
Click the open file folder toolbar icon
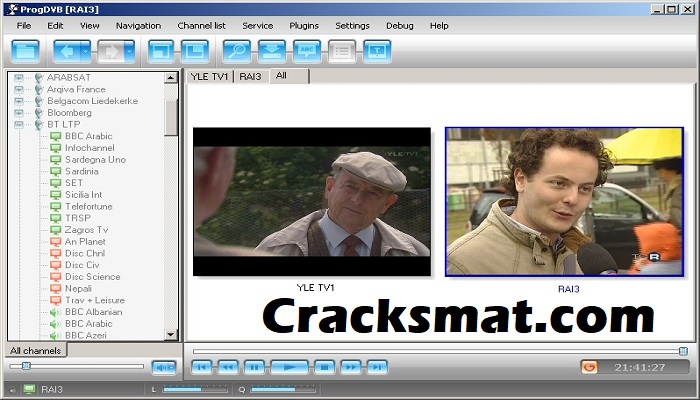click(25, 51)
